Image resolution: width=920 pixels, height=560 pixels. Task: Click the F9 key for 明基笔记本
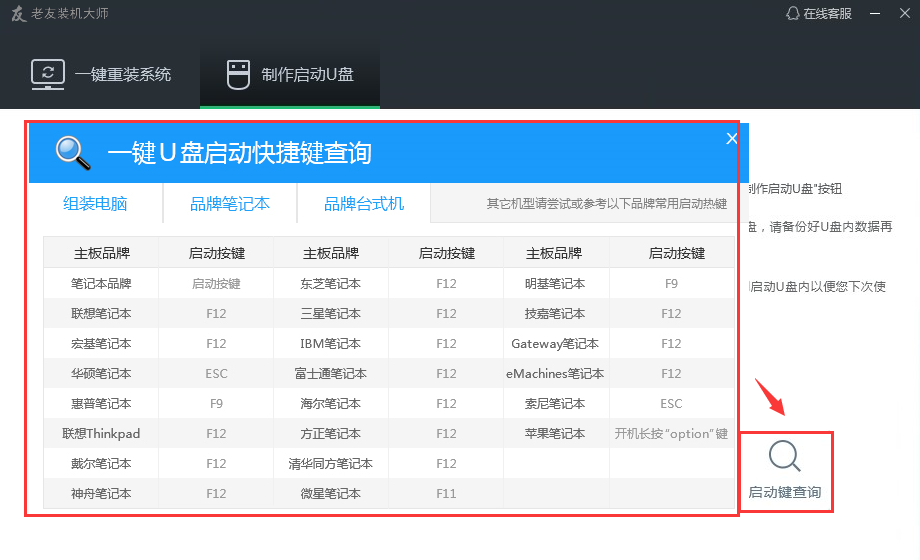[671, 284]
